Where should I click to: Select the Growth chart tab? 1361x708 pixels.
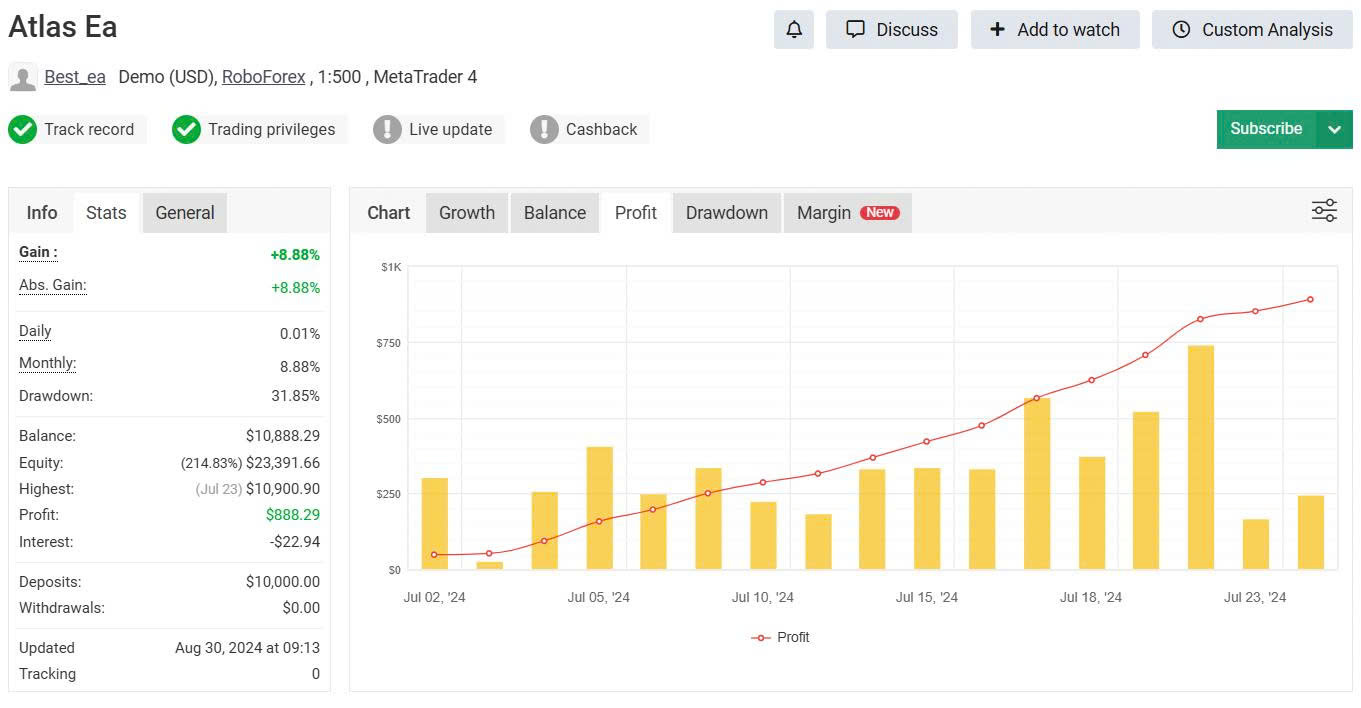click(466, 213)
